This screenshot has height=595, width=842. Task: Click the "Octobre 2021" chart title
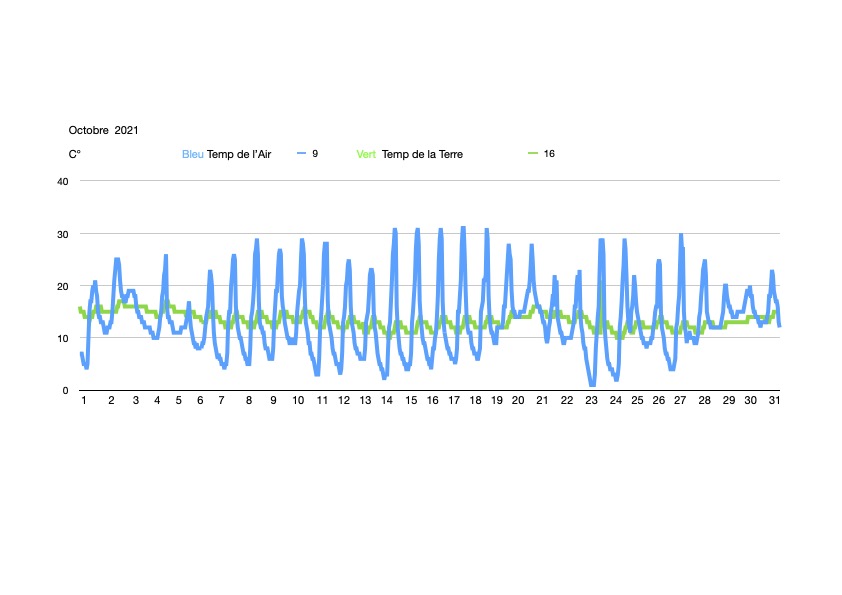point(103,130)
